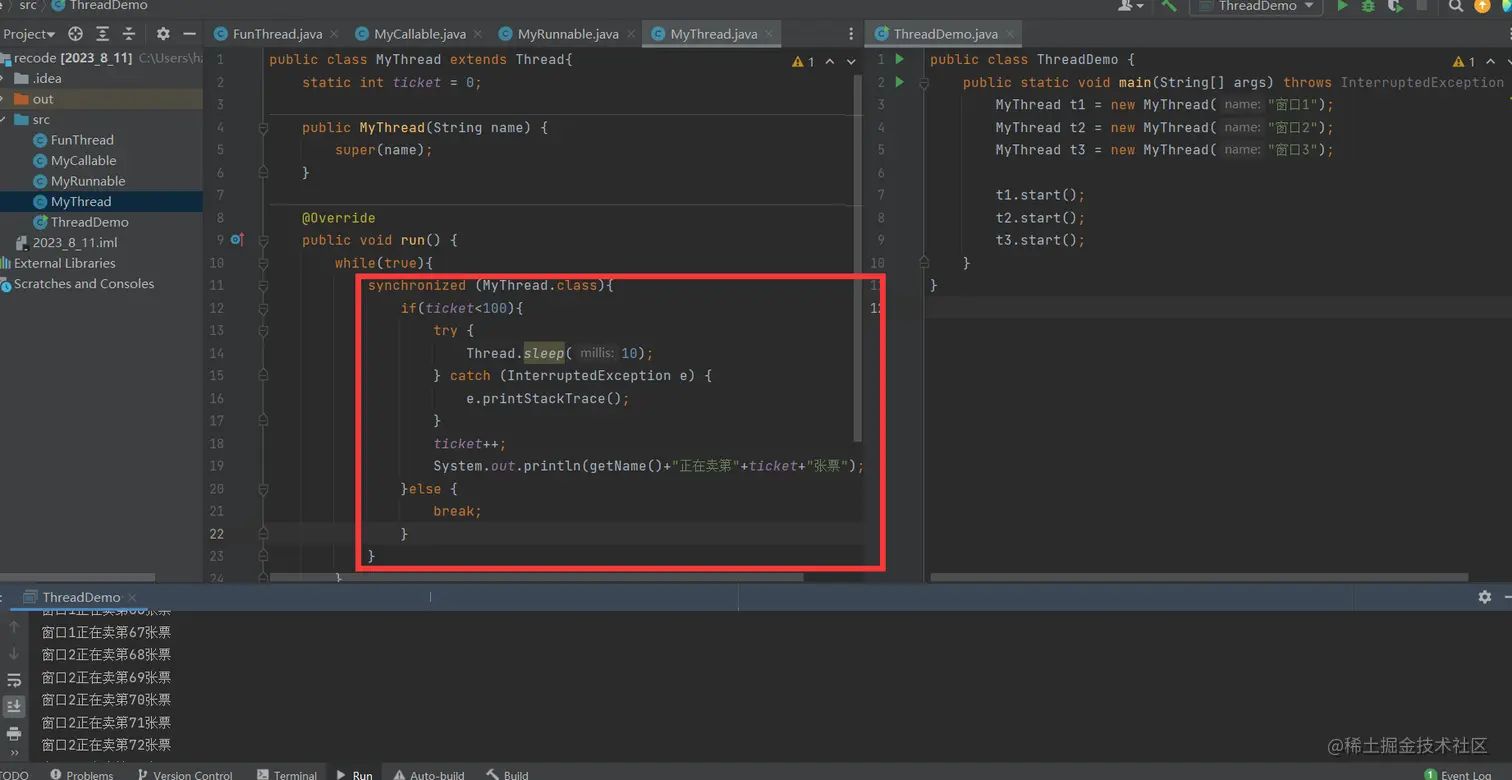Close the ThreadDemo.java tab
This screenshot has height=780, width=1512.
(1008, 34)
